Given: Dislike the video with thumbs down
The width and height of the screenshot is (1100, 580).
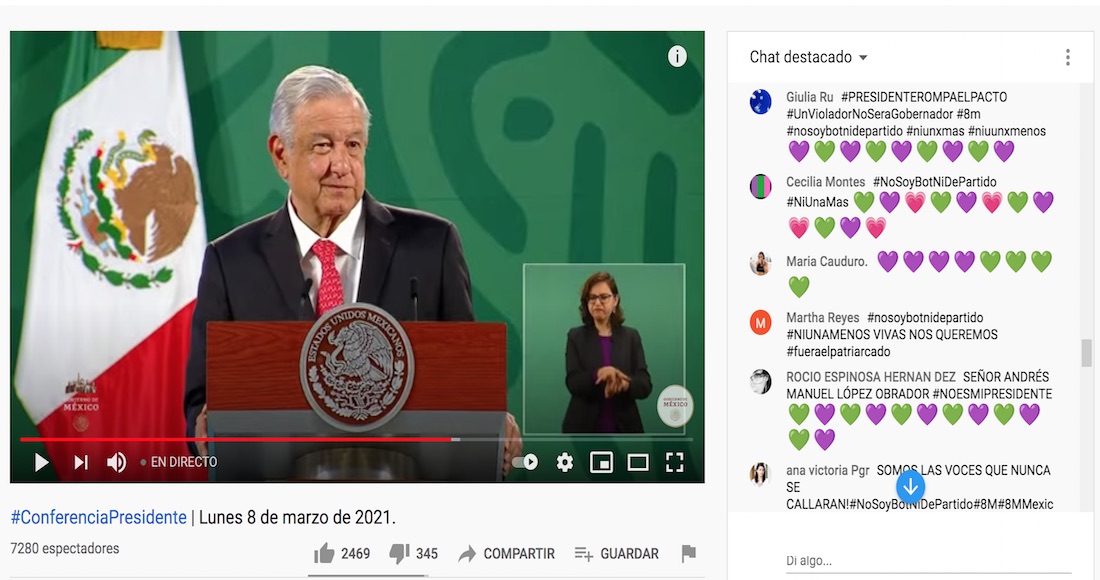Looking at the screenshot, I should [414, 553].
